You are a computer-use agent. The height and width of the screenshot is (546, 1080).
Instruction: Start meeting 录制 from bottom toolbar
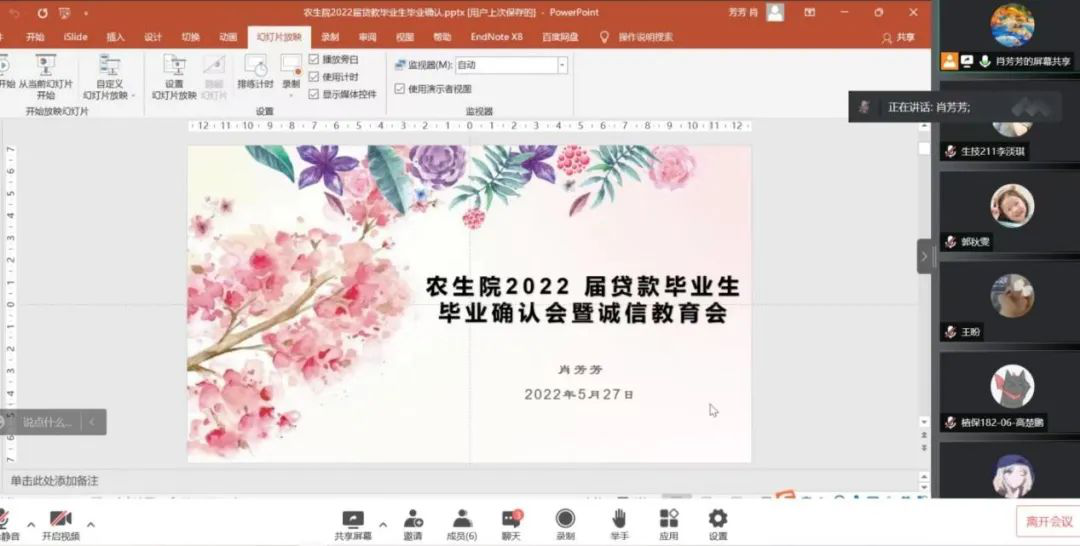[x=565, y=519]
